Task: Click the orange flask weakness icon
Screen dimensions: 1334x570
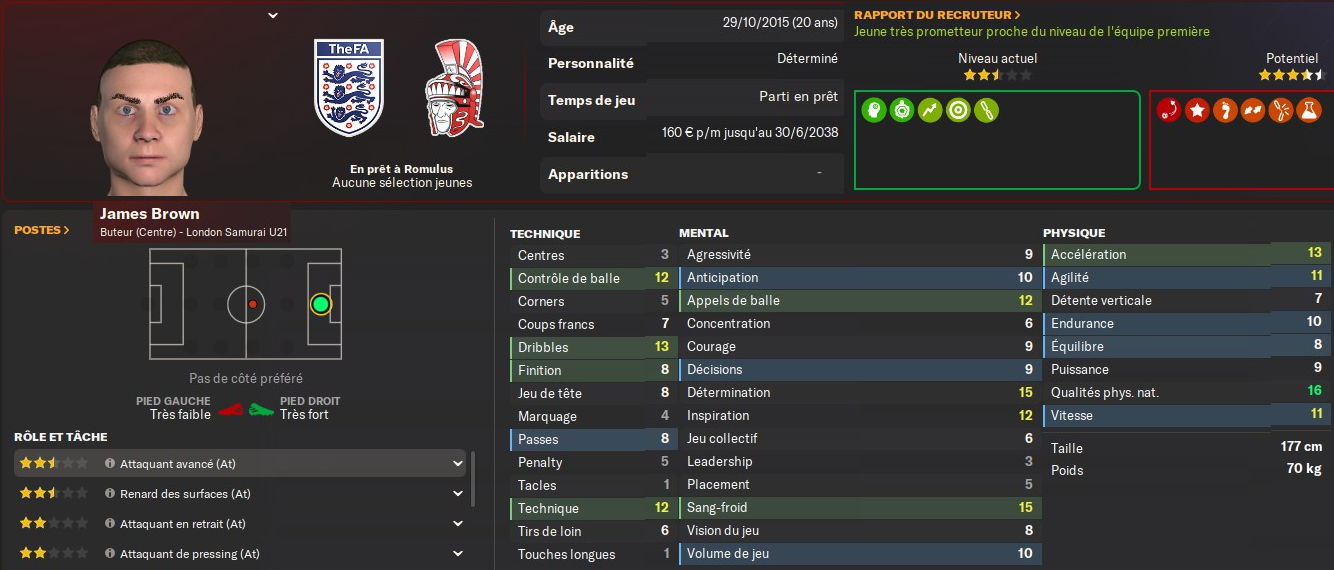Action: pos(1308,110)
